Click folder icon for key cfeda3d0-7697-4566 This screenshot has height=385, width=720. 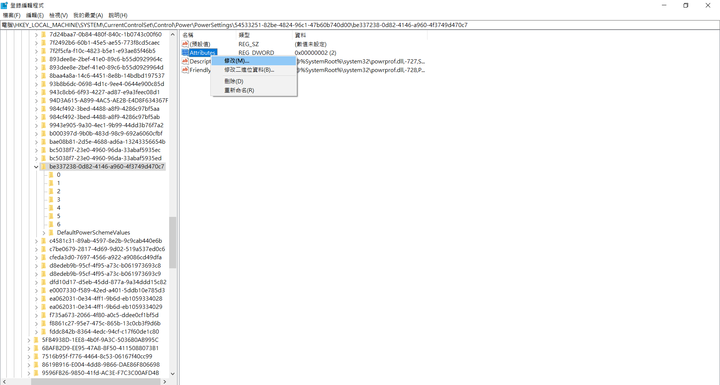[x=44, y=258]
